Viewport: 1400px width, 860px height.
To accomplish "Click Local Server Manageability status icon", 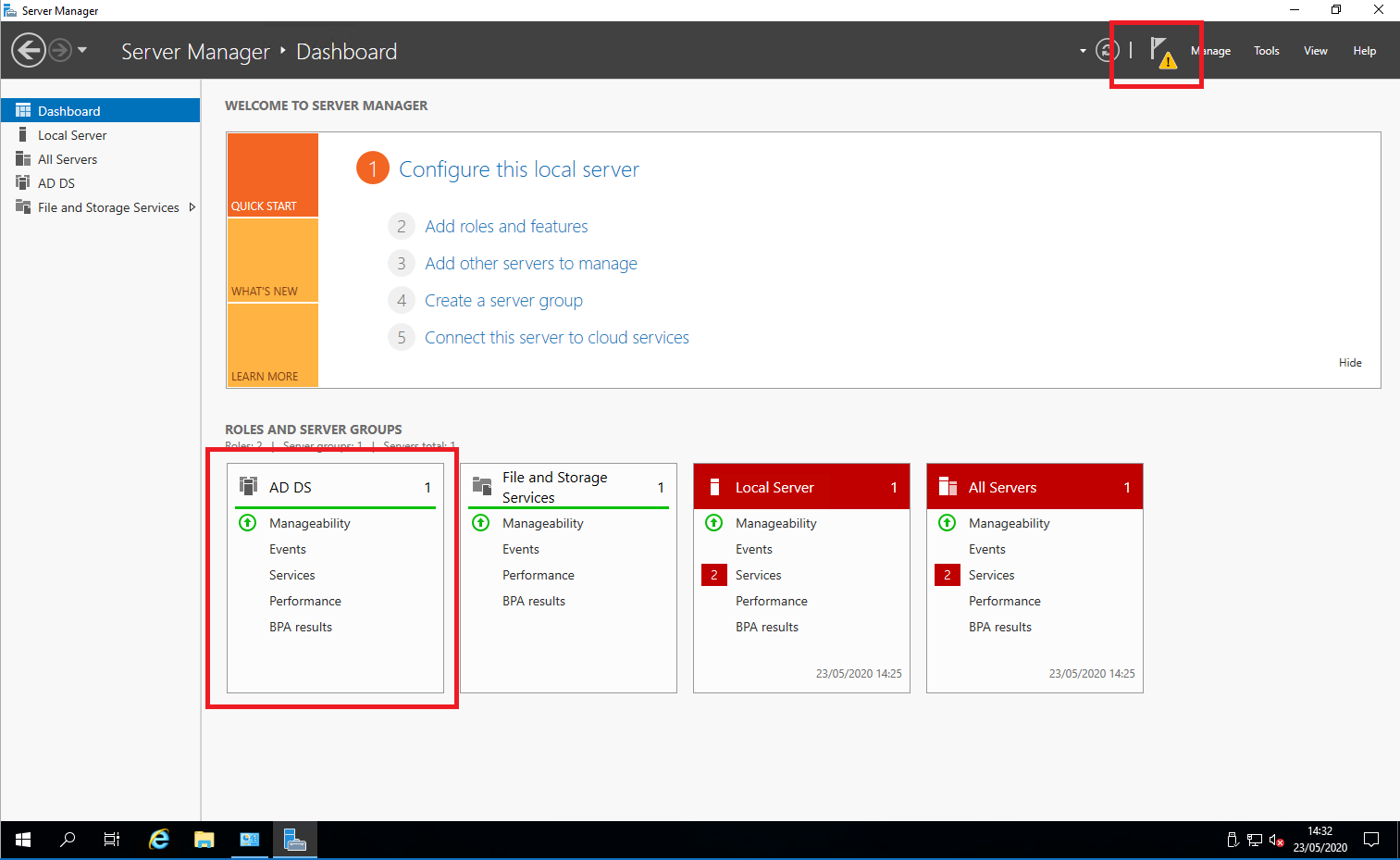I will click(713, 523).
